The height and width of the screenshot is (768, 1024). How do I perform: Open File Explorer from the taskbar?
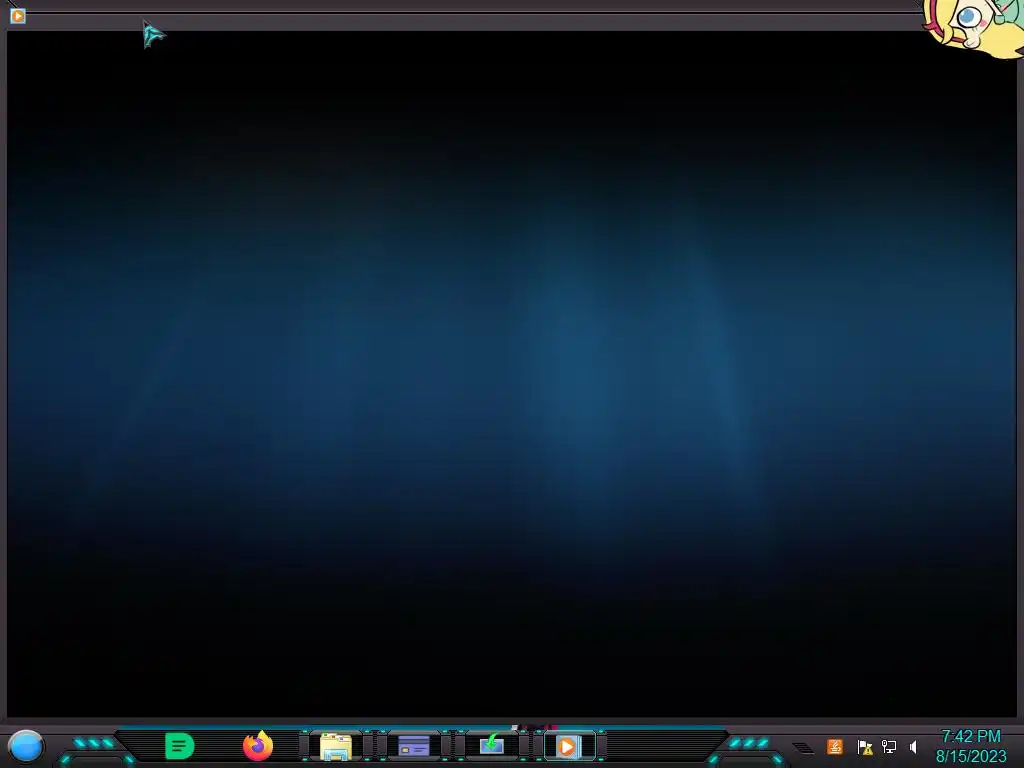[336, 746]
